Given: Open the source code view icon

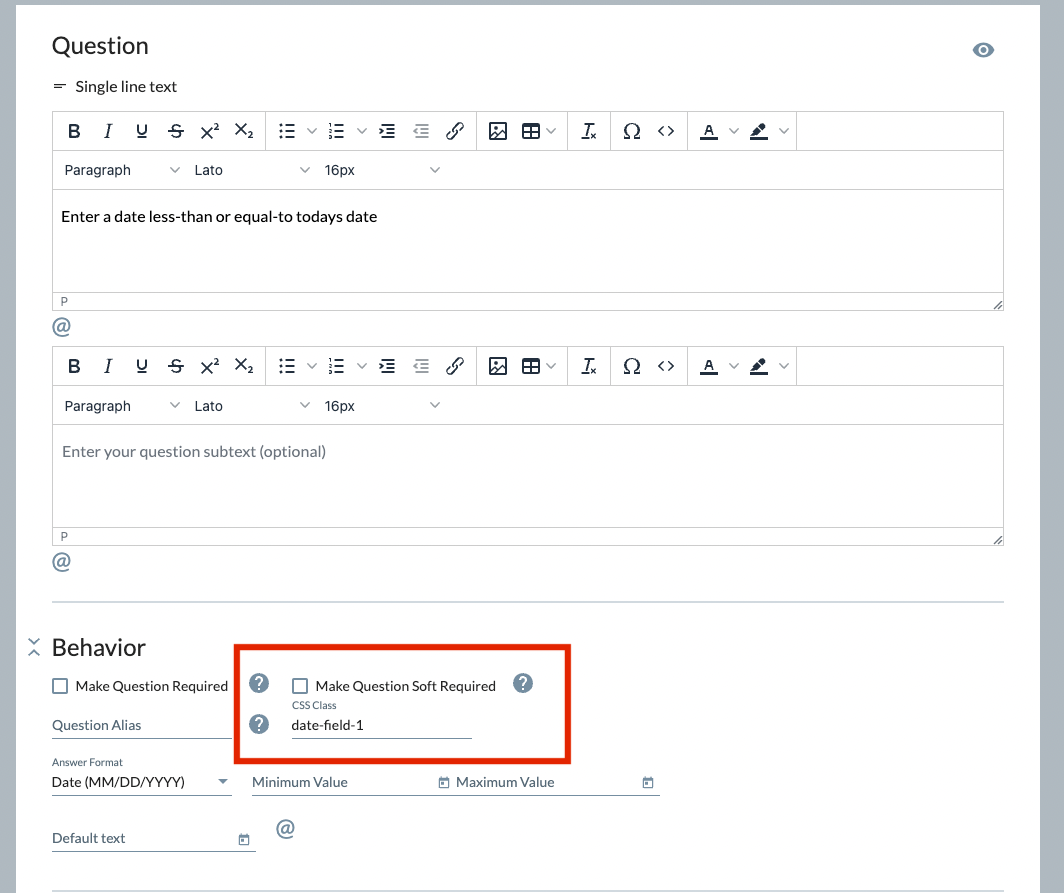Looking at the screenshot, I should click(x=666, y=130).
